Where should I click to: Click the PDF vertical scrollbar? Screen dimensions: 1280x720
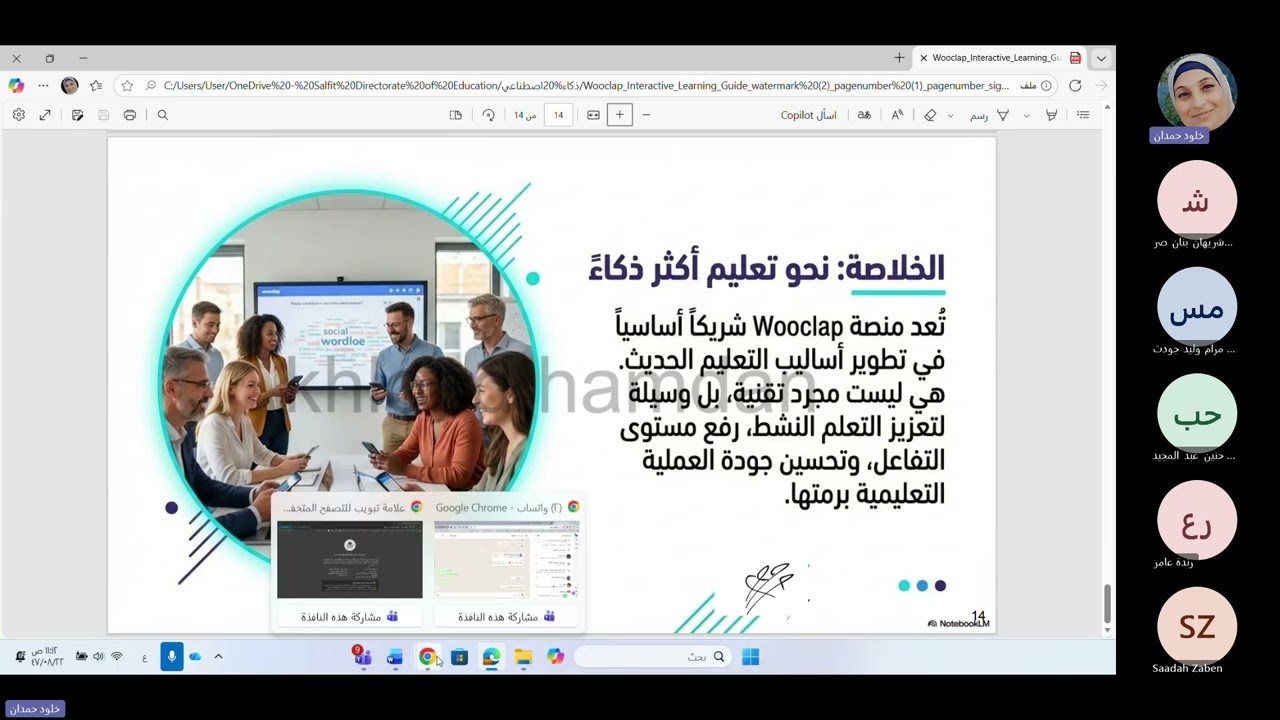(1107, 603)
